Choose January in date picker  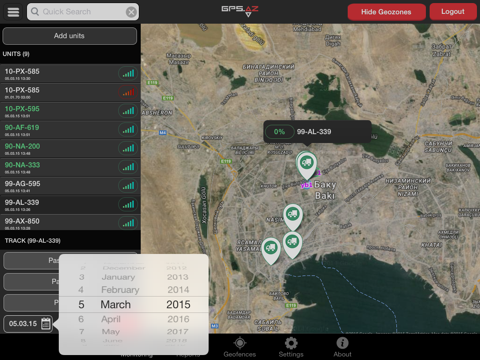coord(118,277)
